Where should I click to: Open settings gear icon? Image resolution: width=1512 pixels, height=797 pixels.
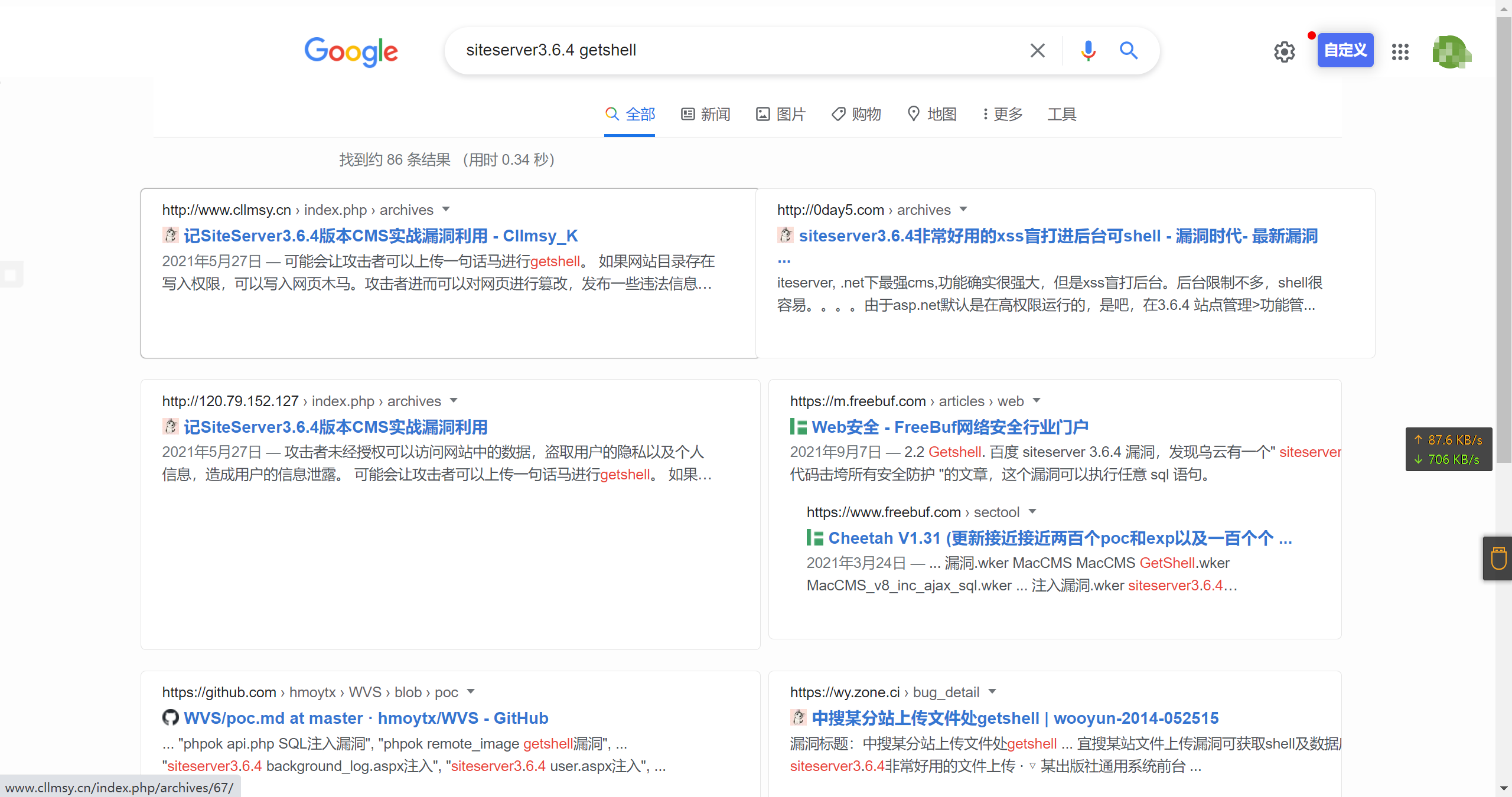point(1284,52)
